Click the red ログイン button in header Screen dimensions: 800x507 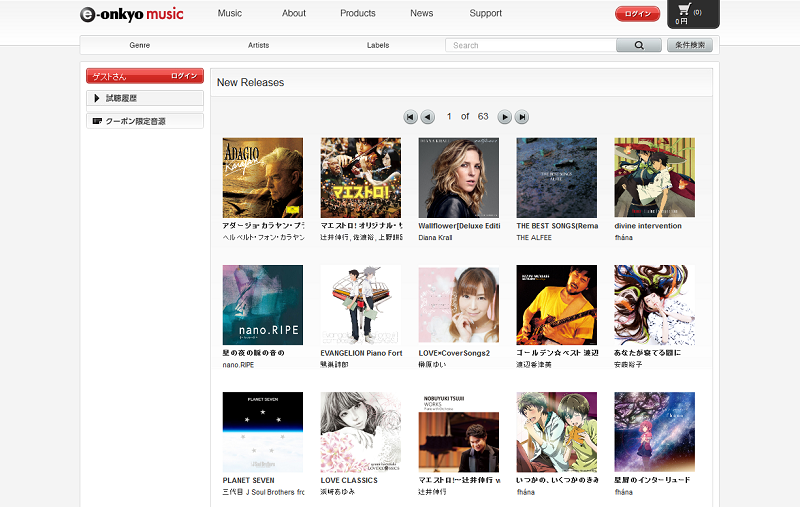[x=637, y=14]
